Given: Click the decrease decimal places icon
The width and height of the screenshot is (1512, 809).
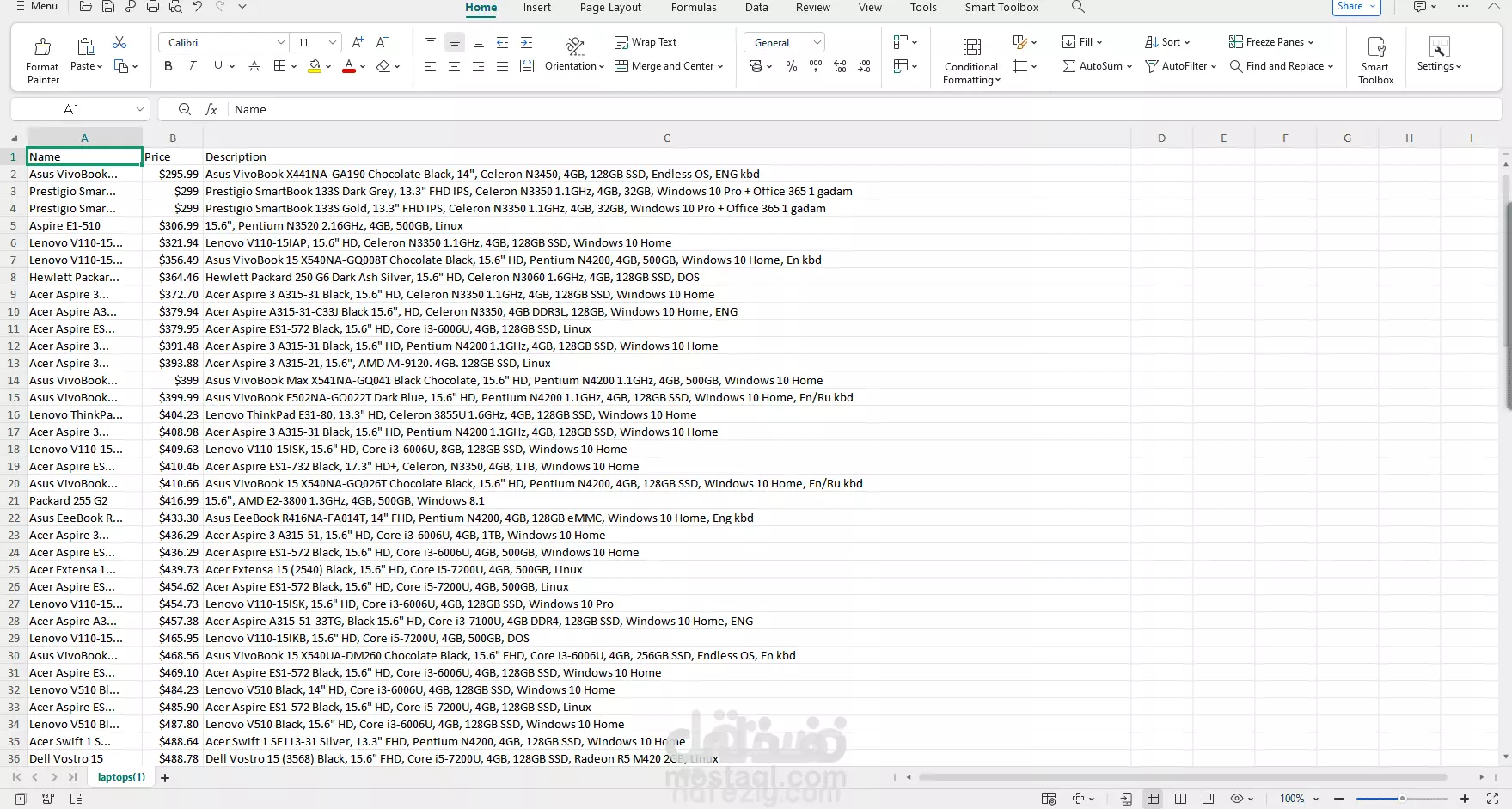Looking at the screenshot, I should tap(864, 66).
